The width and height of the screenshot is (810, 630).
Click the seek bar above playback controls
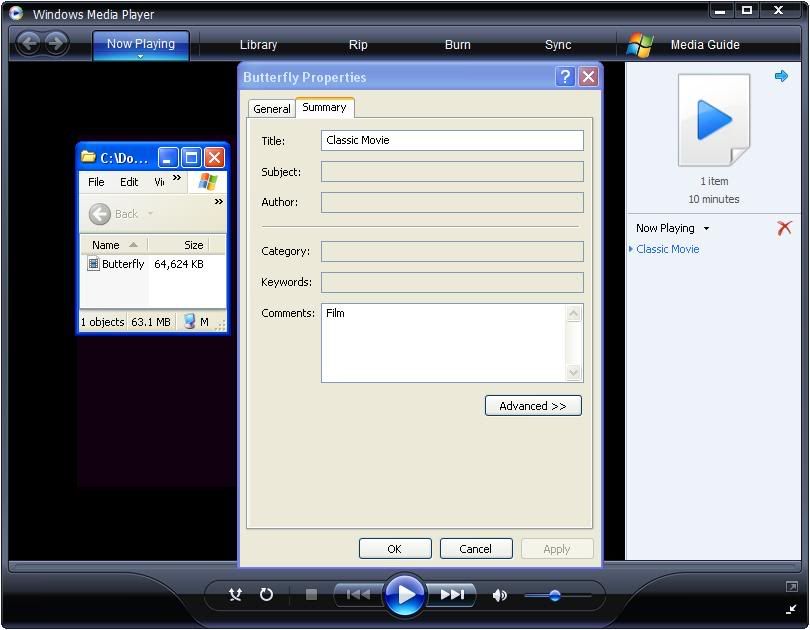(404, 566)
